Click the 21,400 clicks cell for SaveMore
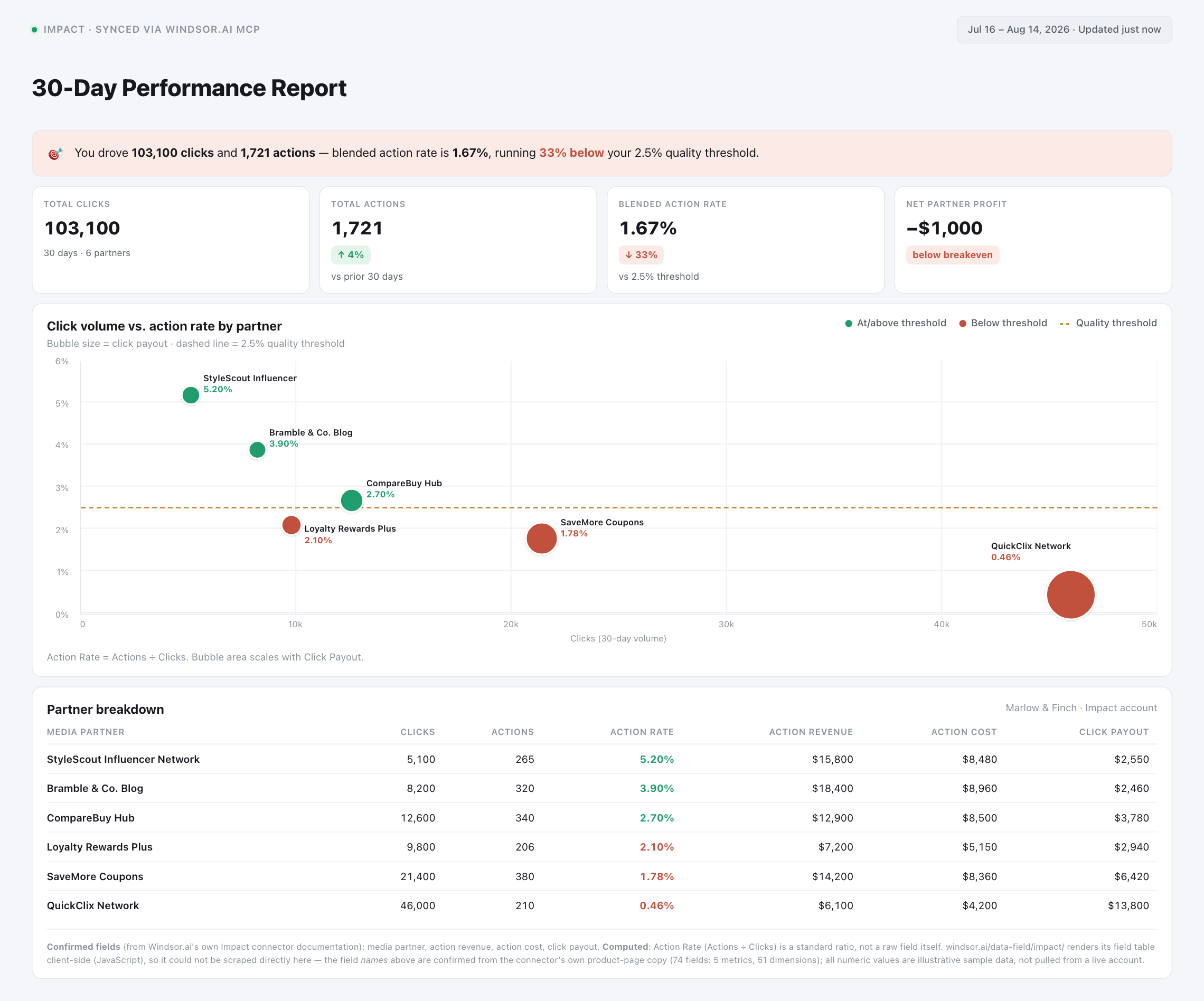Image resolution: width=1204 pixels, height=1001 pixels. click(x=417, y=876)
